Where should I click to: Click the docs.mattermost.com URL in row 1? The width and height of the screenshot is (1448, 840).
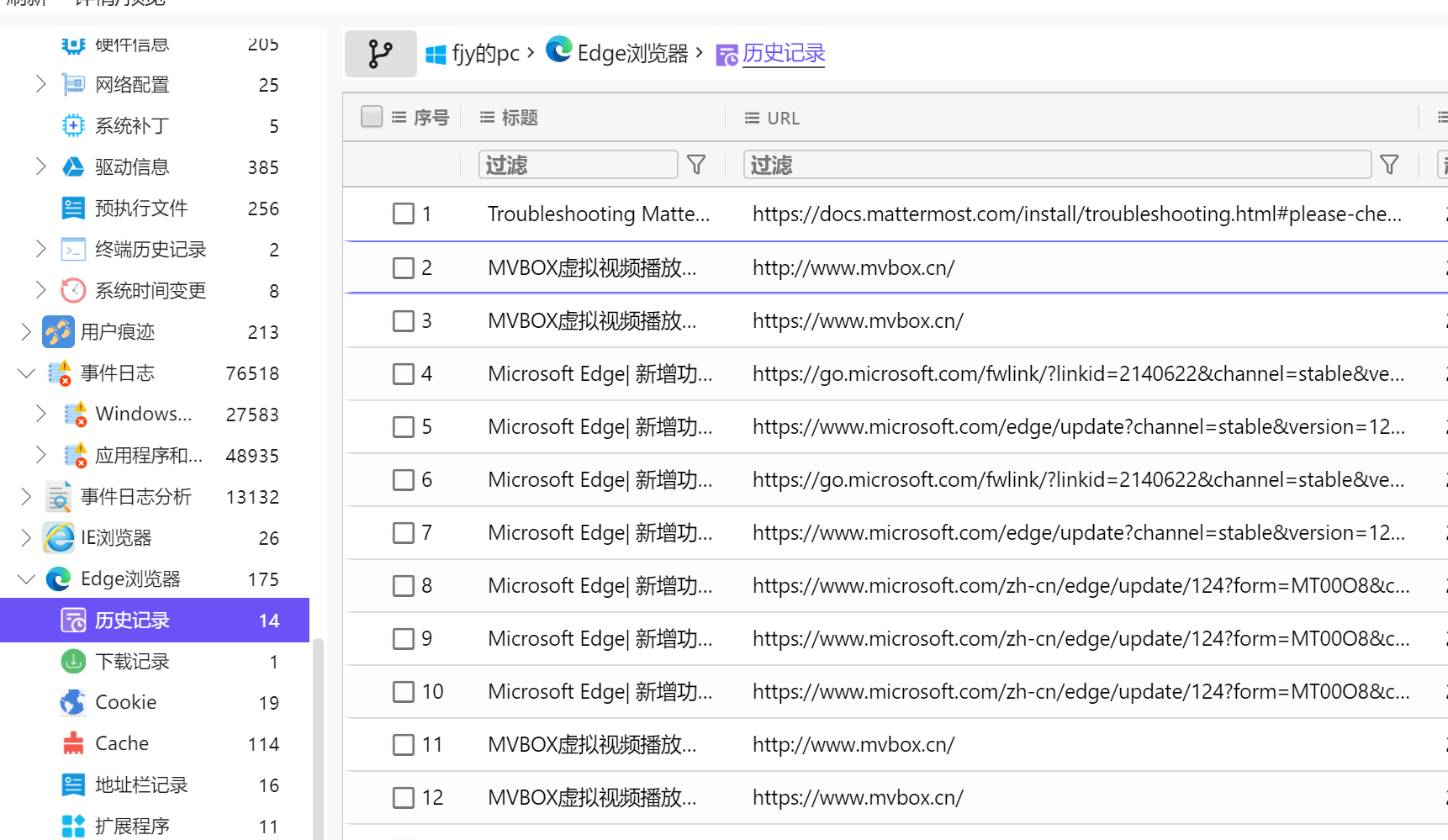coord(1077,214)
